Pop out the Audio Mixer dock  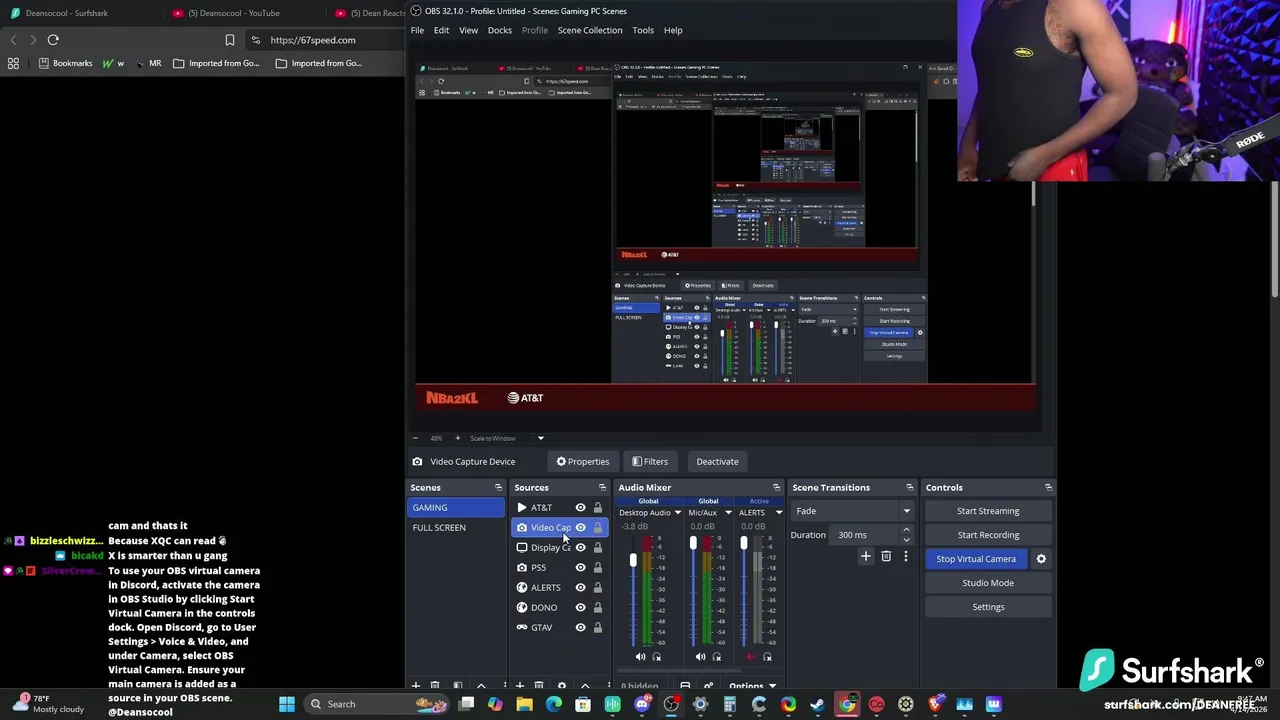pyautogui.click(x=776, y=488)
